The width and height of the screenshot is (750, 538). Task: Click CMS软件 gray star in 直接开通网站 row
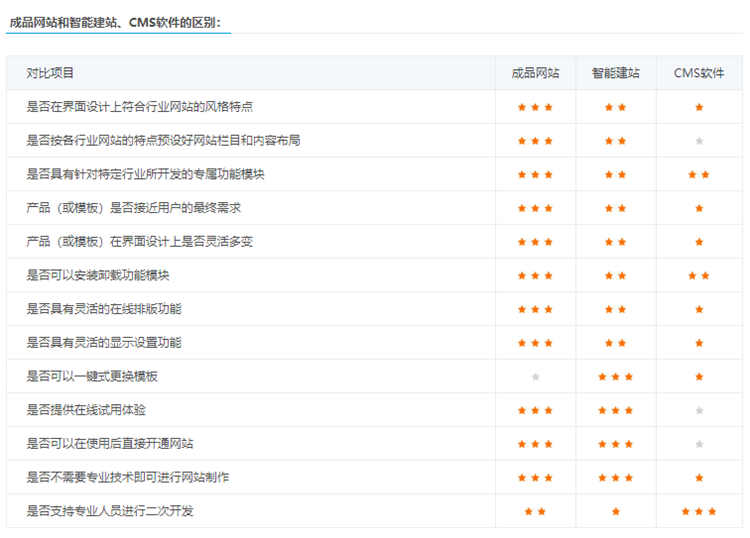point(699,444)
